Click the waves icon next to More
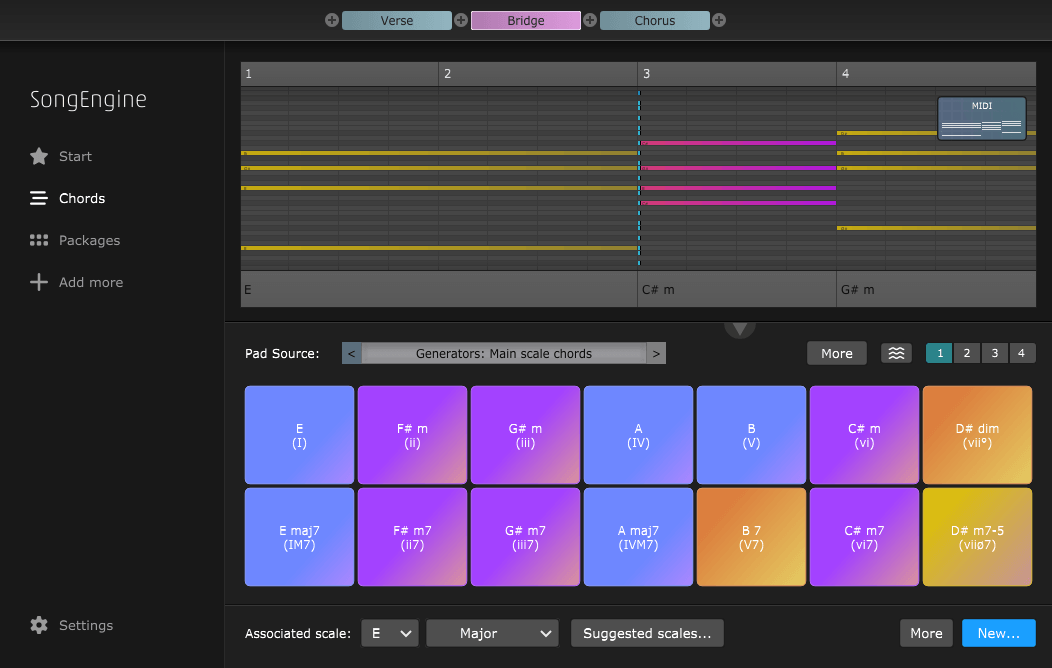 [x=896, y=353]
